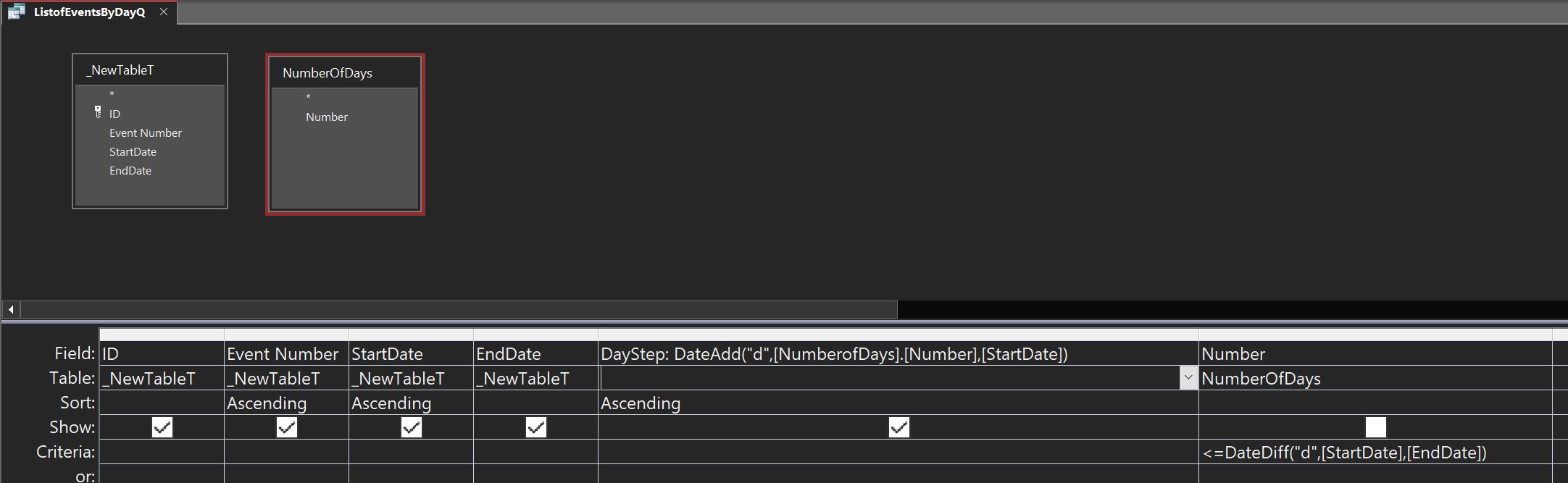Open the Sort cell of the Event Number column
1568x483 pixels.
[x=286, y=403]
